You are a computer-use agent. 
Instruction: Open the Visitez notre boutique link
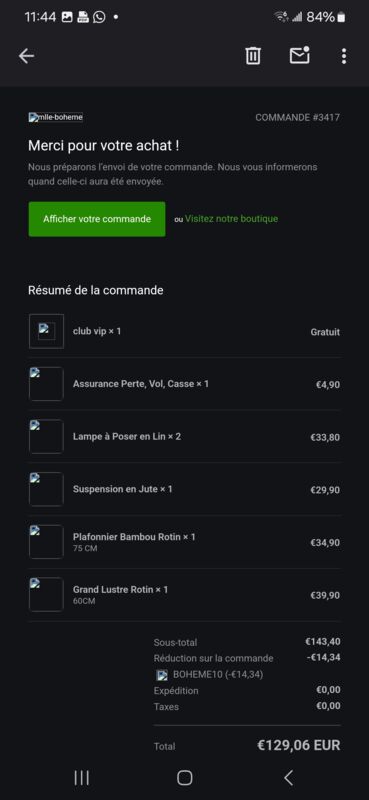pos(231,219)
